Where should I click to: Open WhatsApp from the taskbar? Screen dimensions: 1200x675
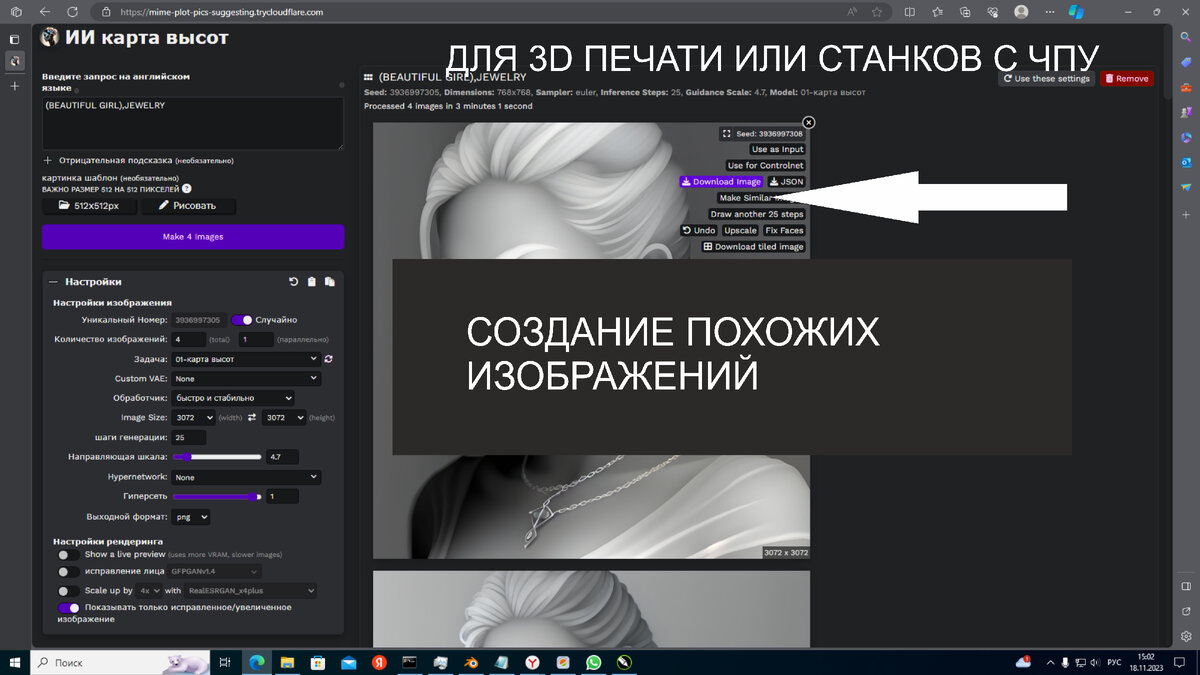click(x=593, y=662)
